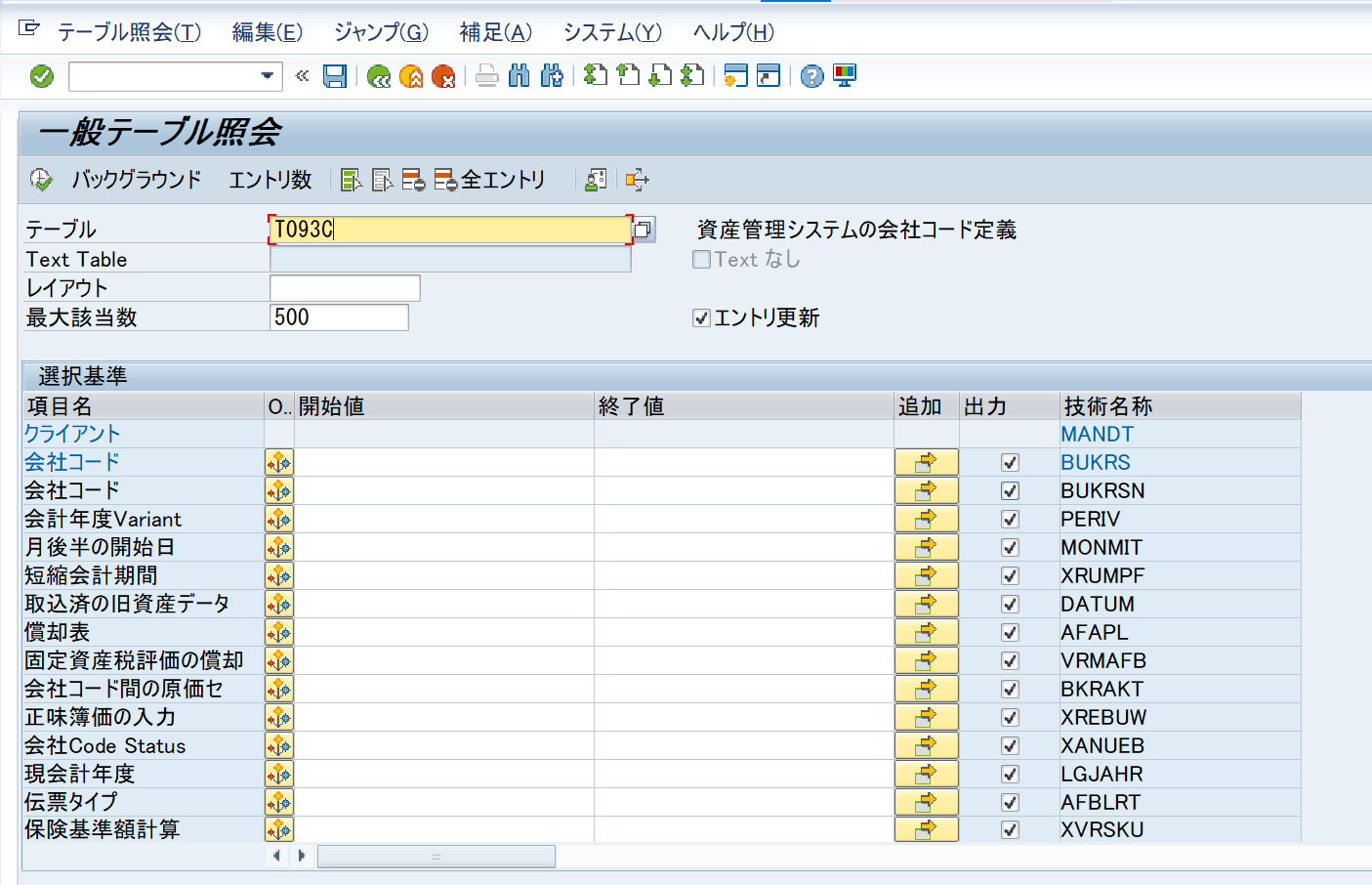Uncheck output checkbox for AFAPL row
Viewport: 1372px width, 885px height.
(x=1010, y=633)
